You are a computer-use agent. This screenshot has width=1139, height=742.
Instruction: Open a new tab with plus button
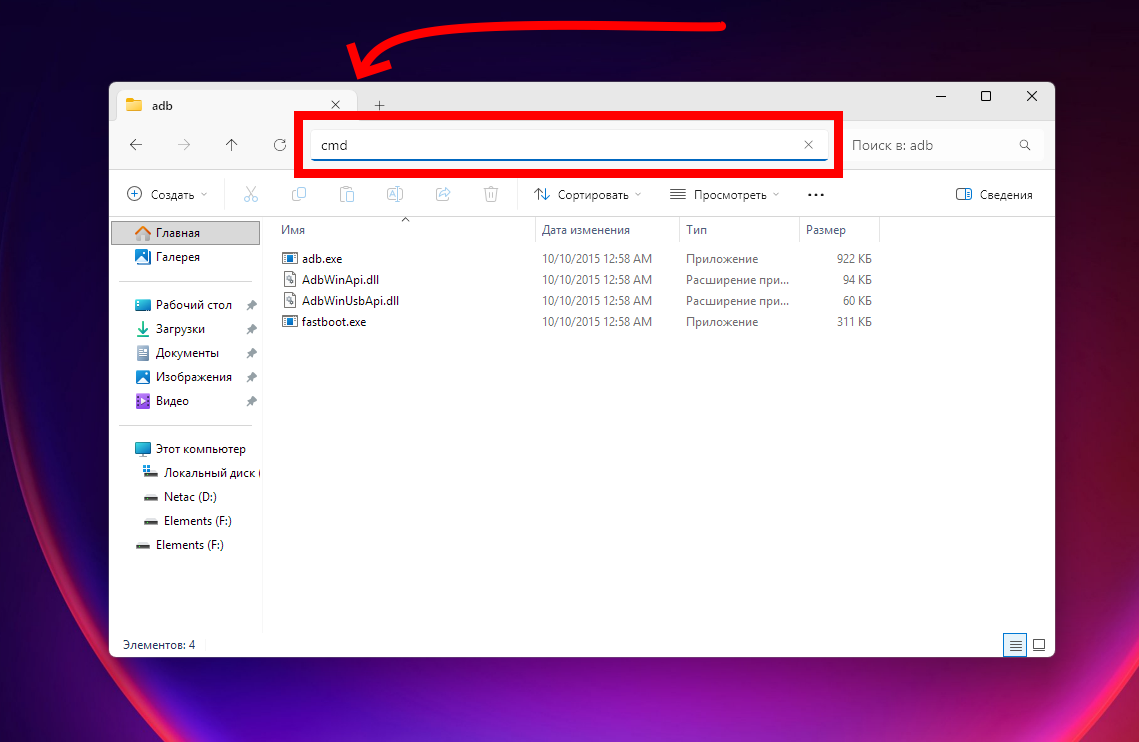pyautogui.click(x=379, y=105)
